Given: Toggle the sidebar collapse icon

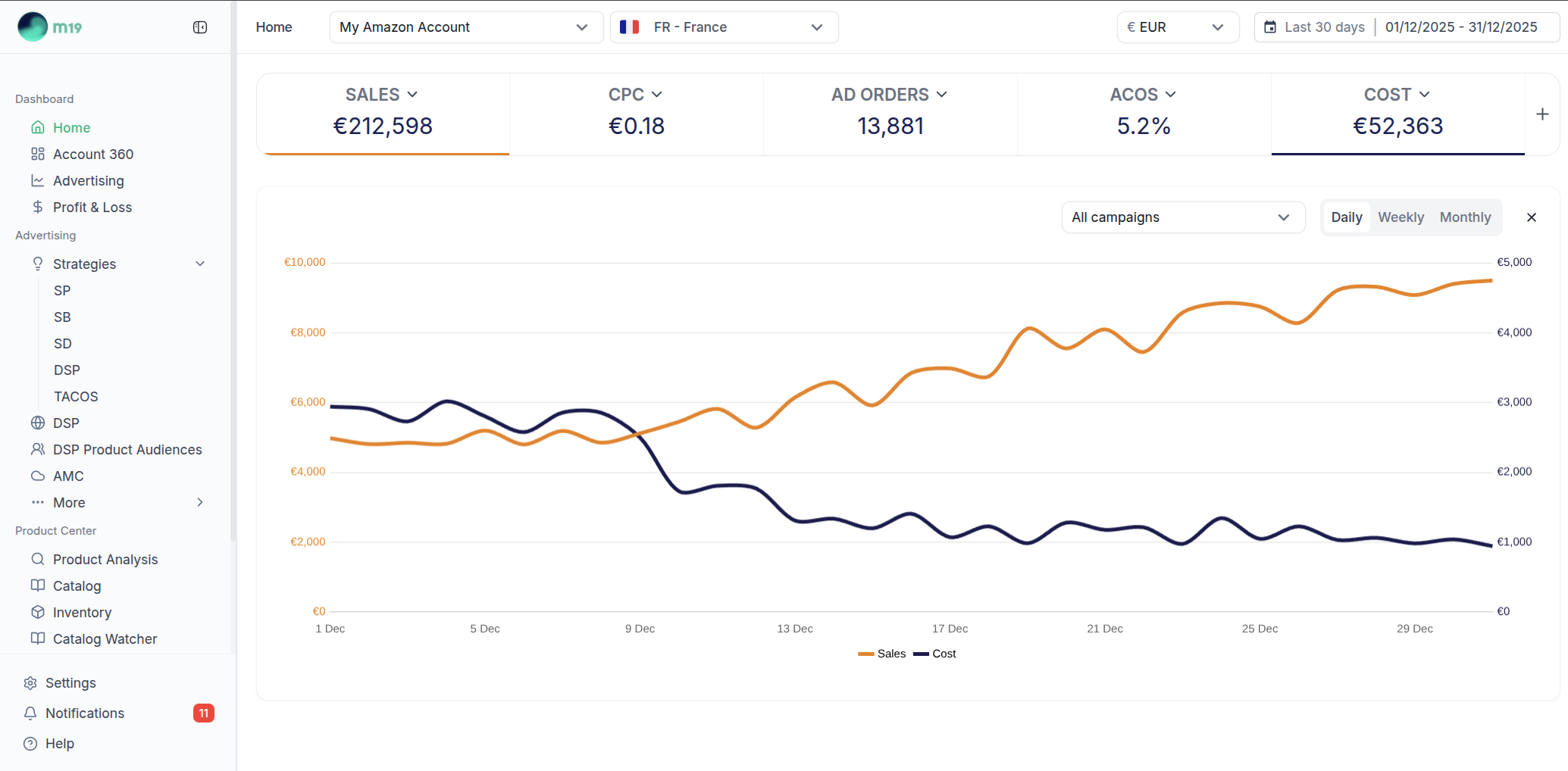Looking at the screenshot, I should 199,27.
